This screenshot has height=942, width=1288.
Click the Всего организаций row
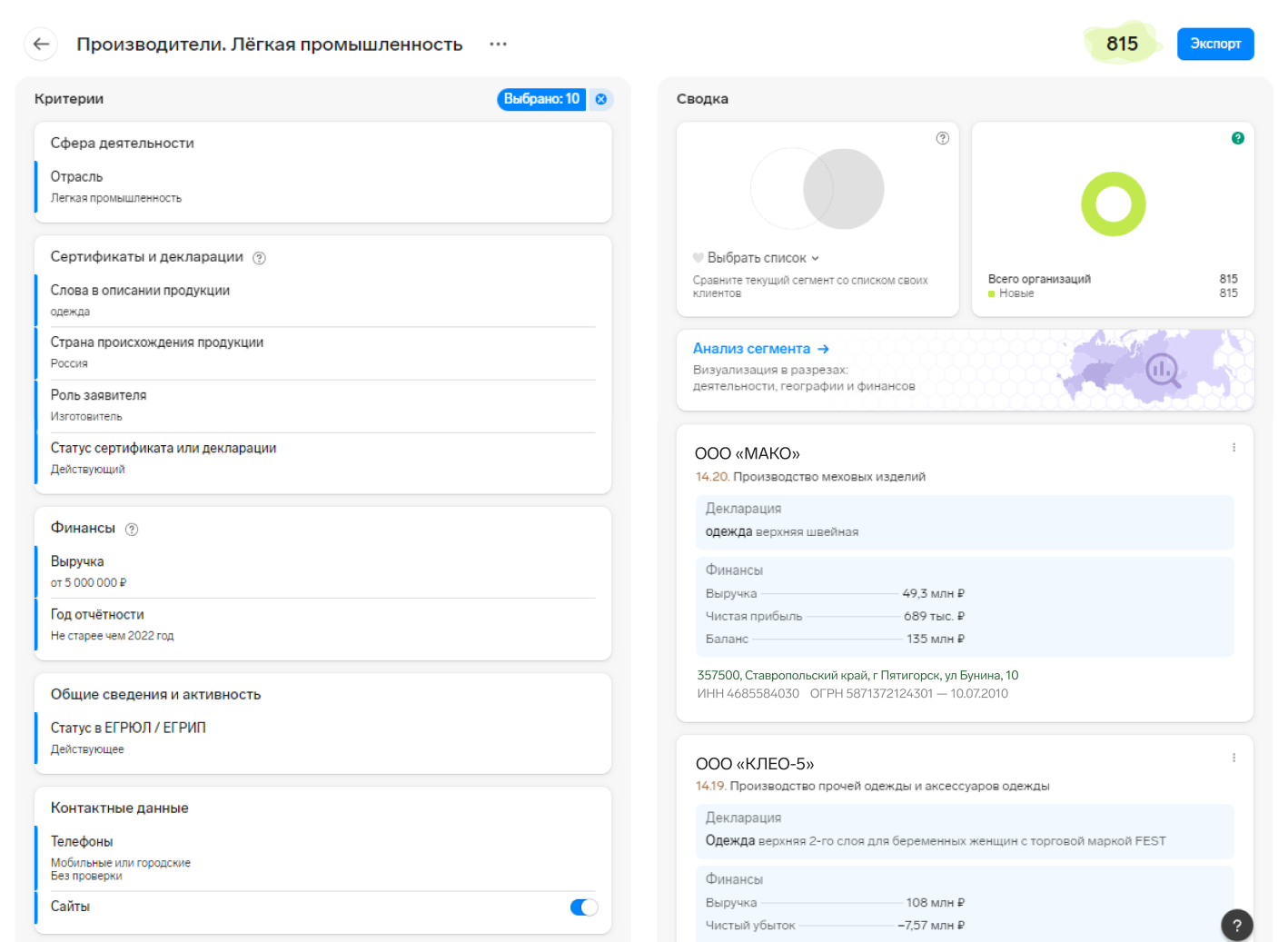(x=1113, y=279)
